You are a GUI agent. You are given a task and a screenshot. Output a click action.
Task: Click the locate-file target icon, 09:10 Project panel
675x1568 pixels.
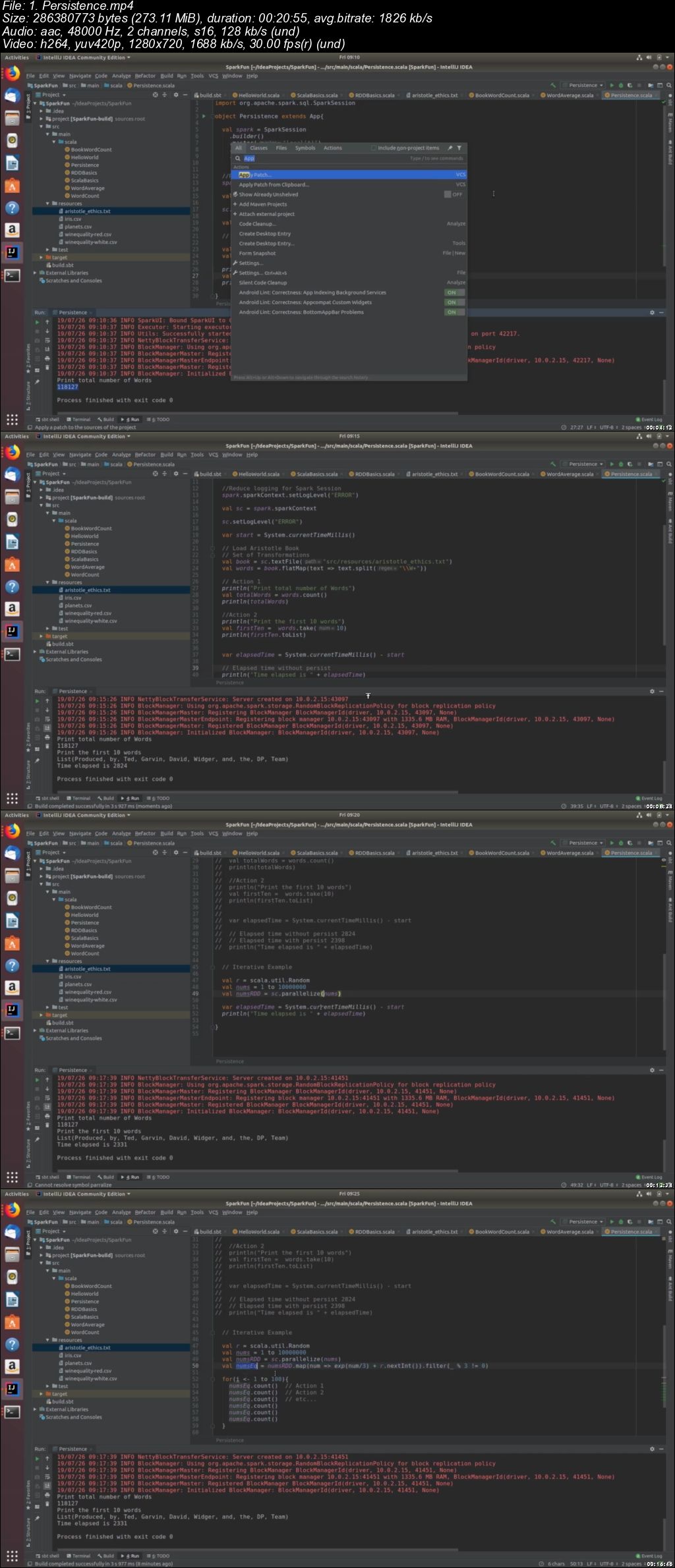pyautogui.click(x=156, y=95)
